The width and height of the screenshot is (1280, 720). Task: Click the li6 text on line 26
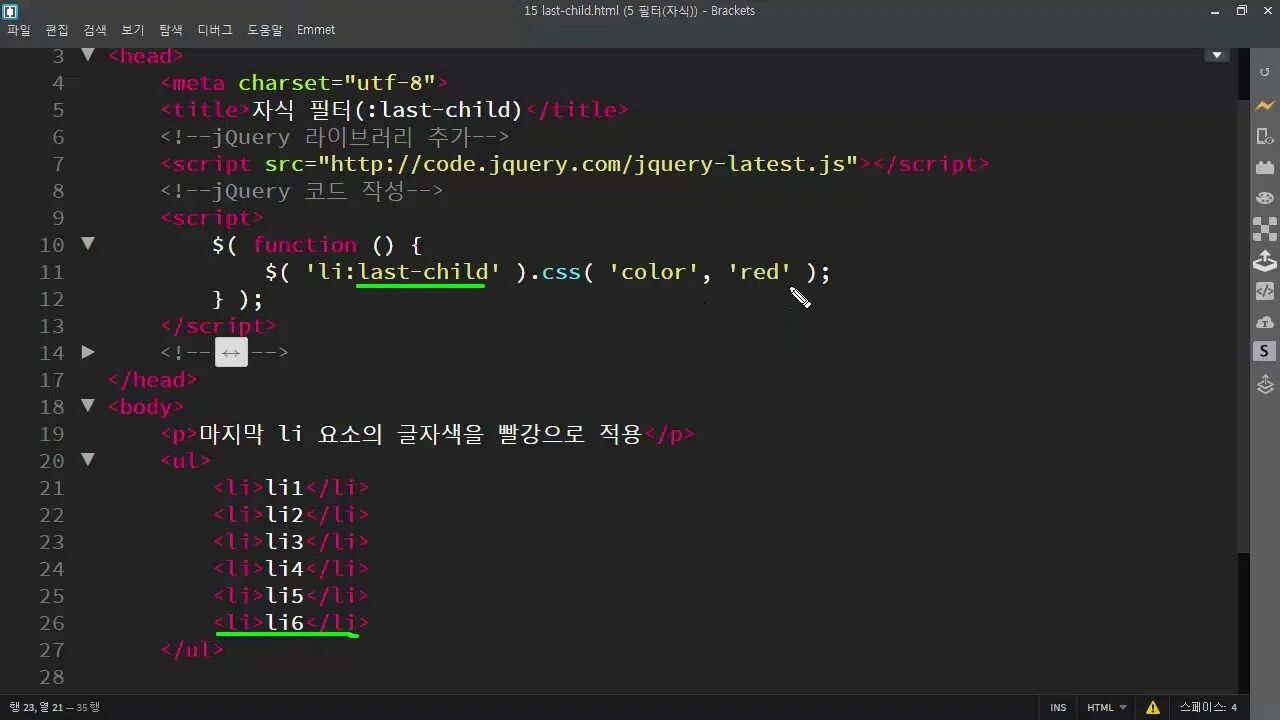pos(284,623)
